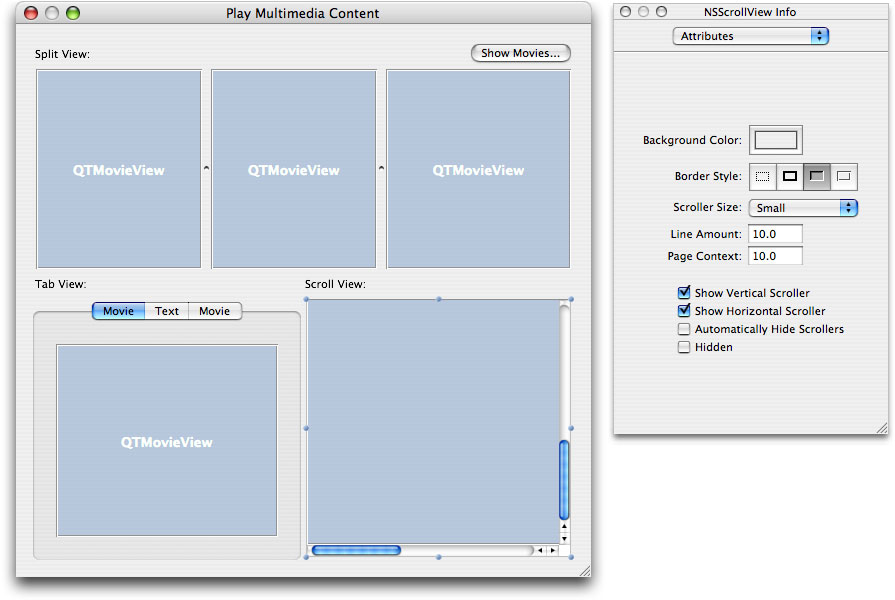
Task: Click the right arrow on the horizontal scroller
Action: pyautogui.click(x=552, y=549)
